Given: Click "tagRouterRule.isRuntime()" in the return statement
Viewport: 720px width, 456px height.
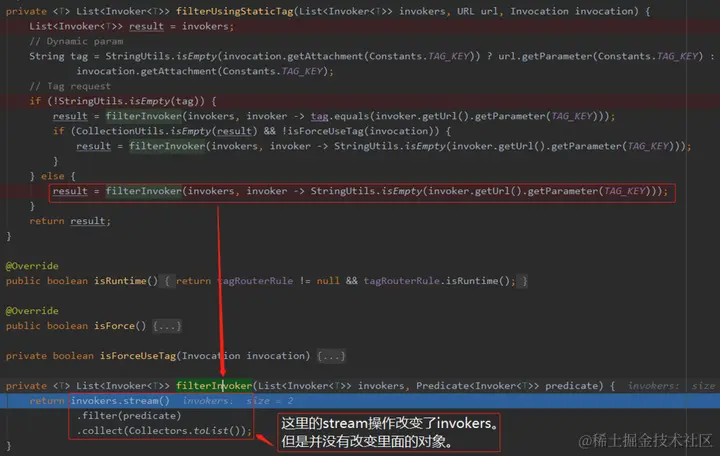Looking at the screenshot, I should coord(437,281).
